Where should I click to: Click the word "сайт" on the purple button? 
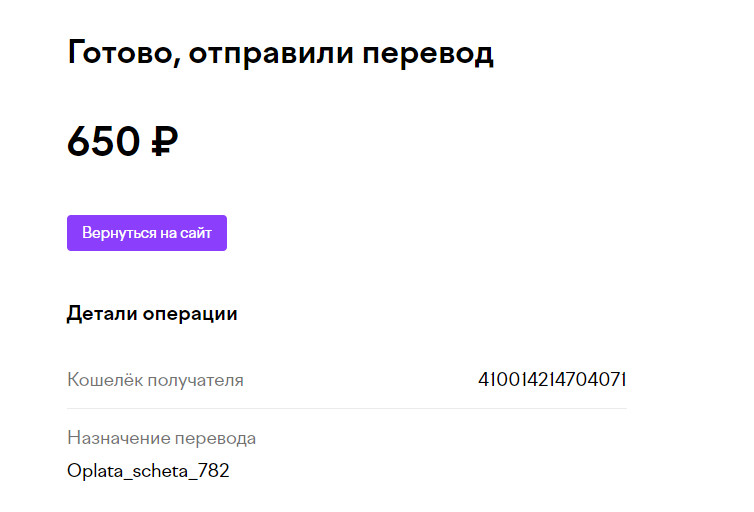point(196,233)
